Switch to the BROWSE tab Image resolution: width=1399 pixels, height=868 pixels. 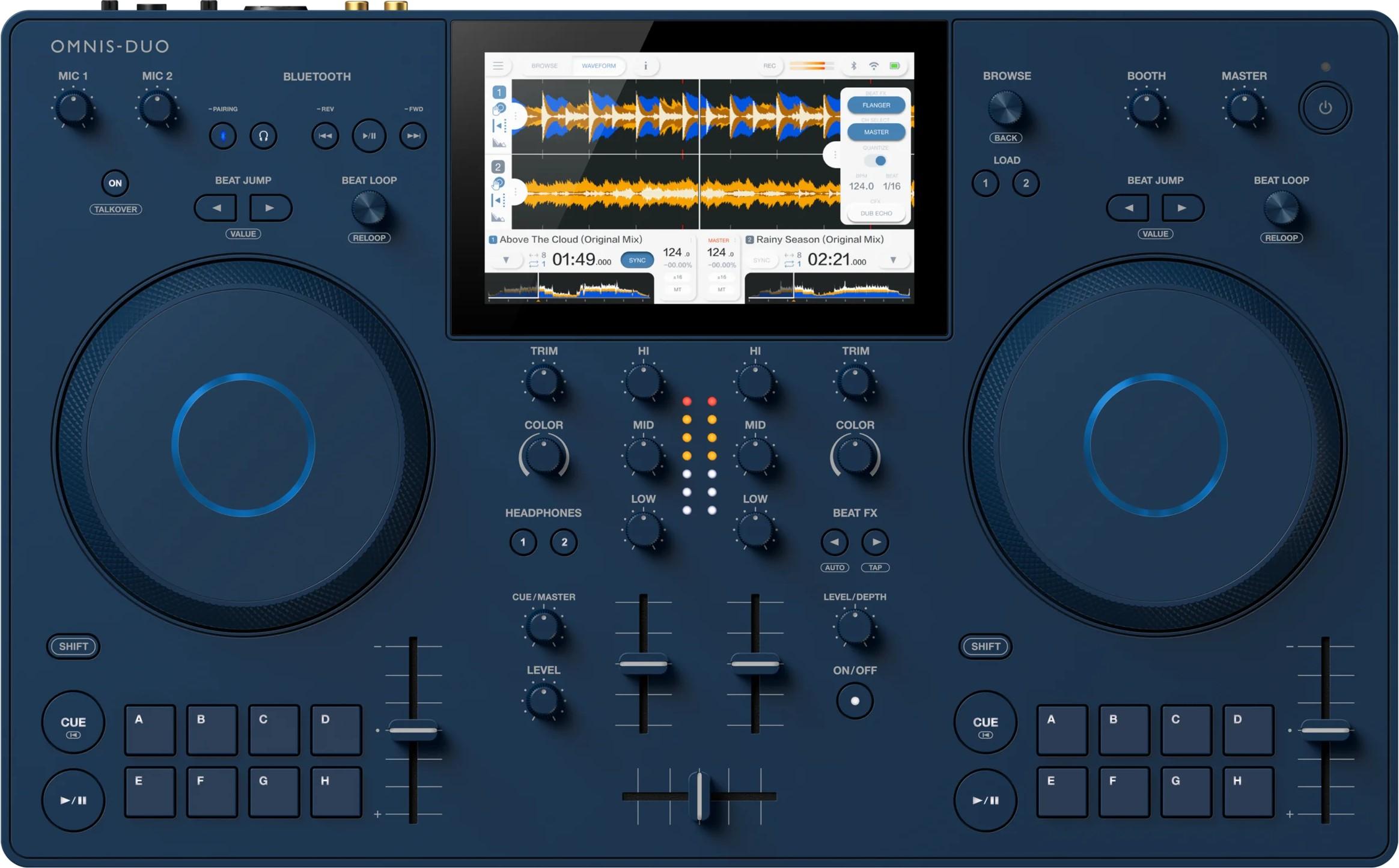(x=544, y=65)
